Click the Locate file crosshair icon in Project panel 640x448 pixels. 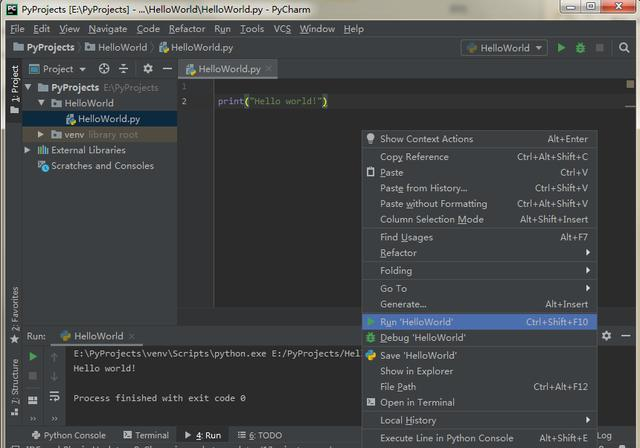click(x=104, y=69)
